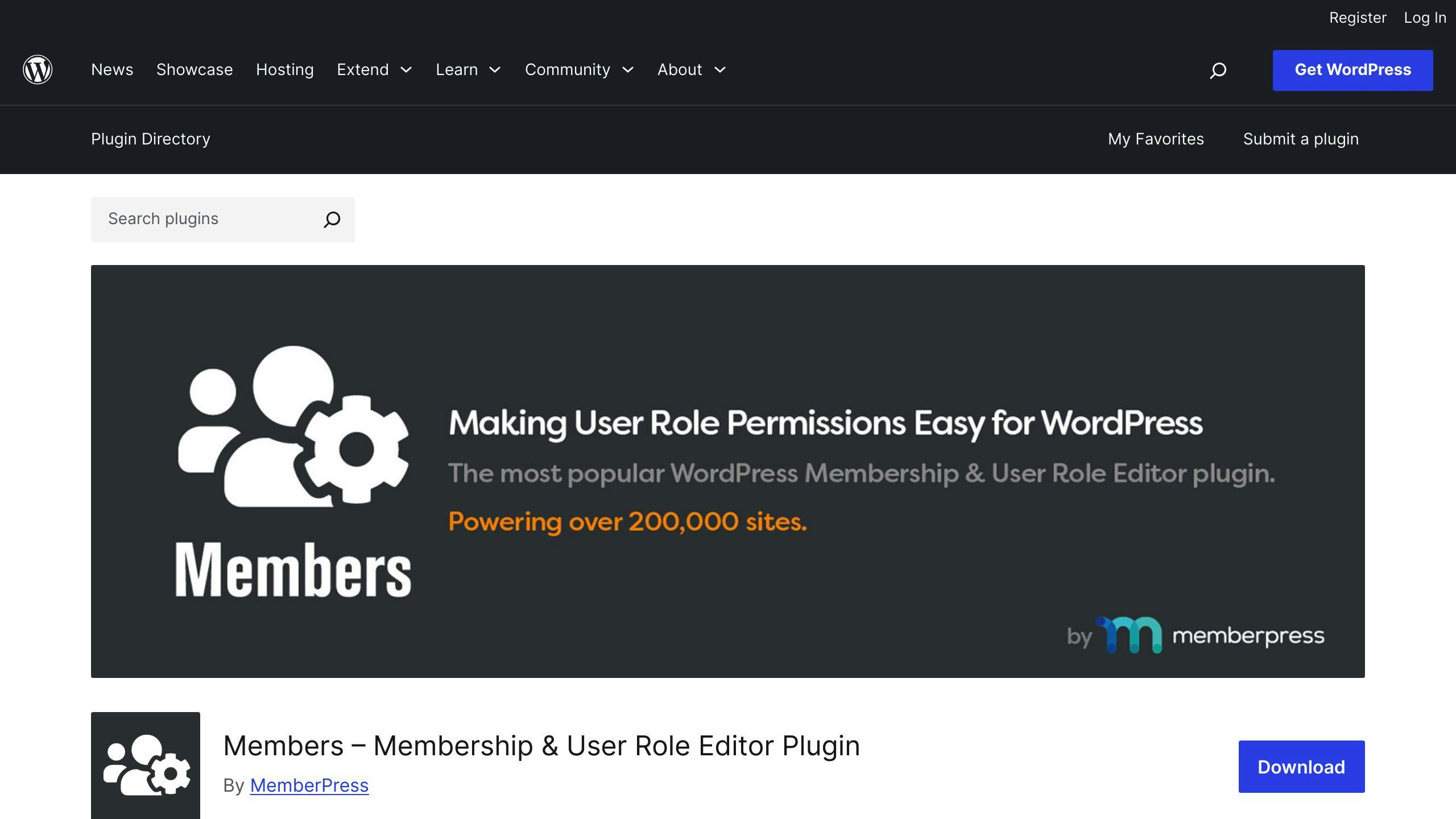Screen dimensions: 1456x819
Task: Submit the plugin search with the magnifier icon
Action: coord(333,219)
